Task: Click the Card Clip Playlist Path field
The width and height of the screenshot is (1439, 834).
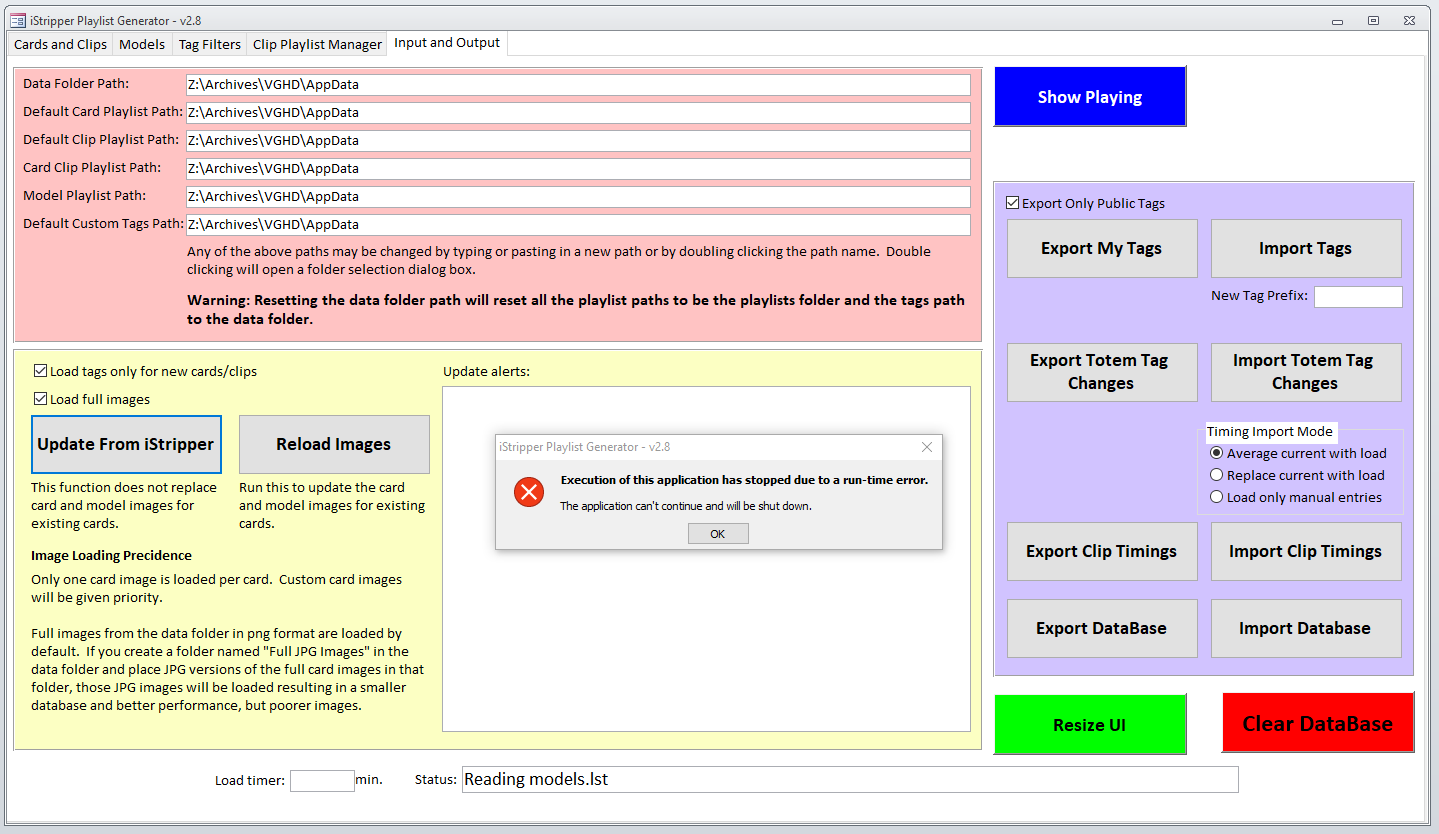Action: (x=578, y=169)
